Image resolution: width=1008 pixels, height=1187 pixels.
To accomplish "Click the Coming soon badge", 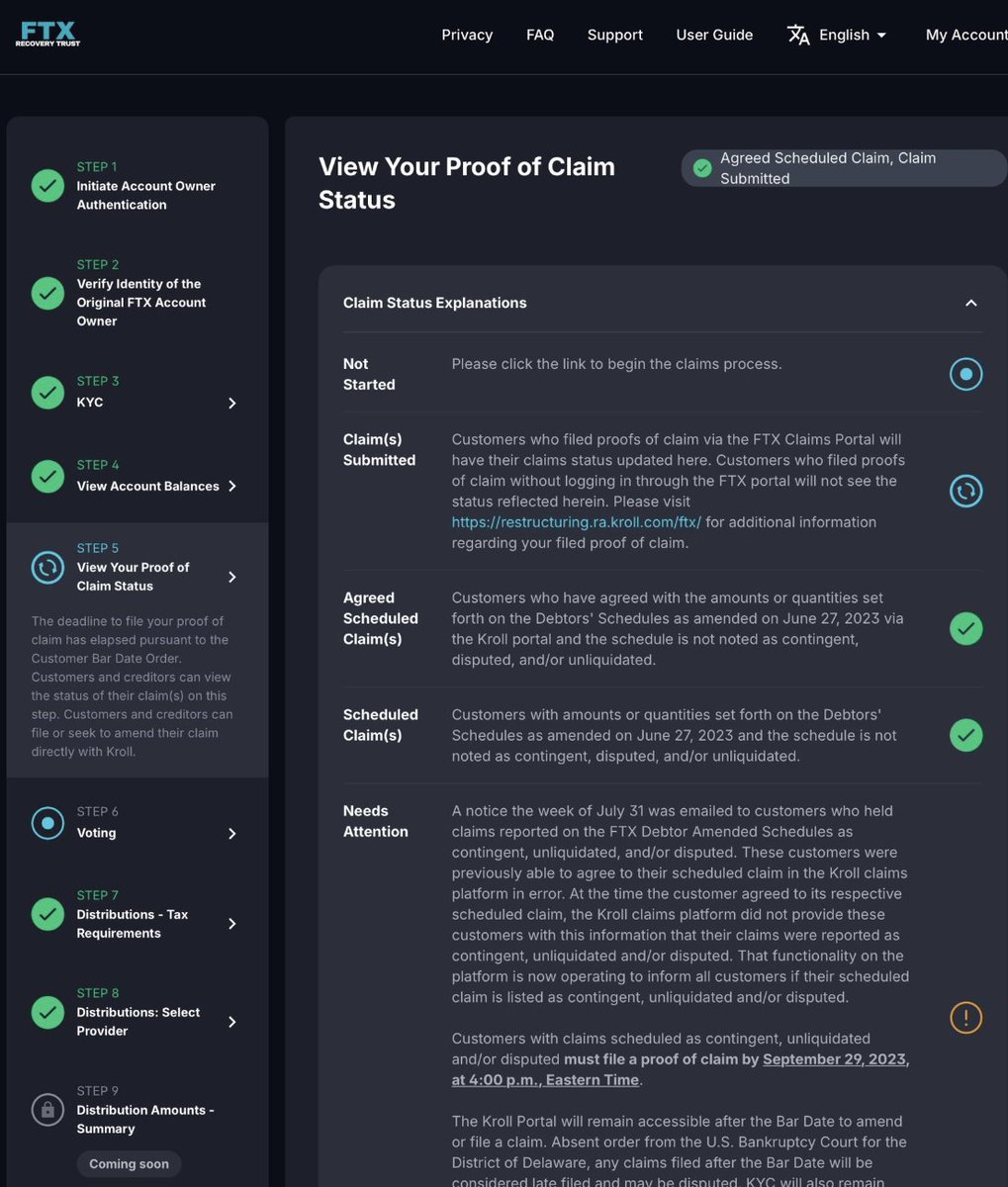I will point(130,1163).
